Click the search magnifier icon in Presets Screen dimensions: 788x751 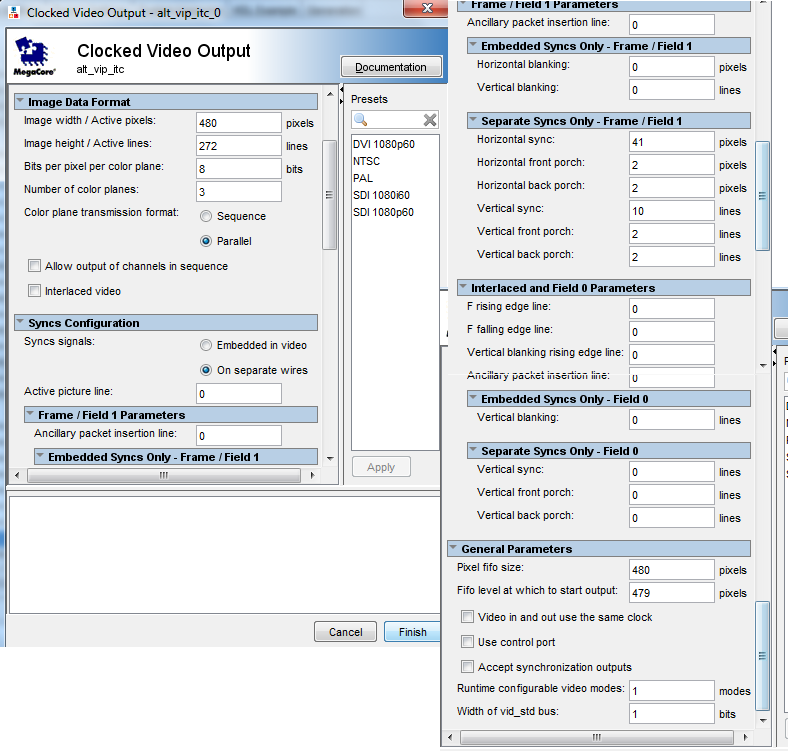(361, 120)
